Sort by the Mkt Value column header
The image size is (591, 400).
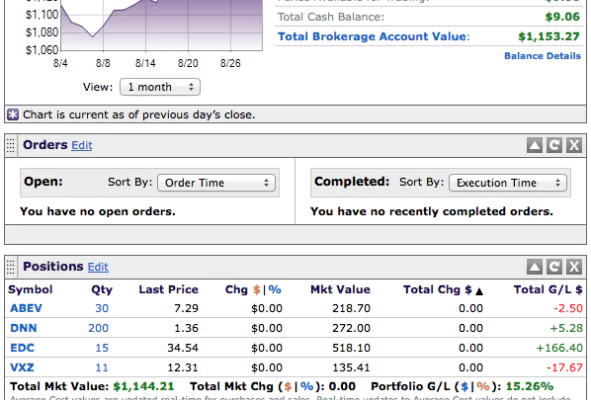point(340,290)
